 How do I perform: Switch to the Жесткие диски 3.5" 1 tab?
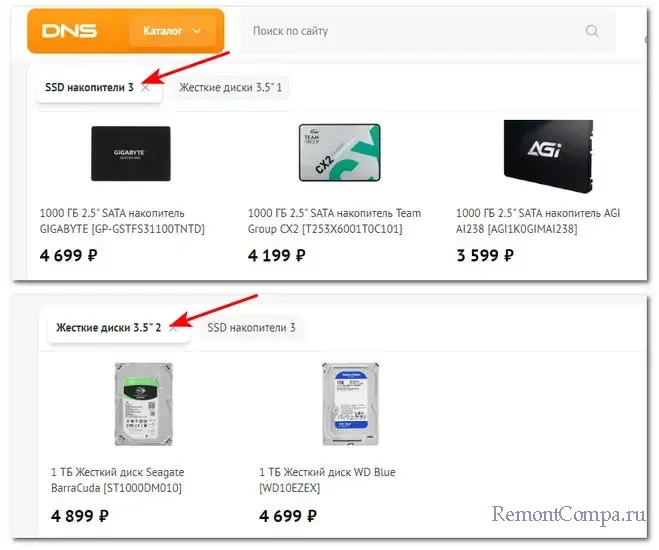tap(231, 87)
